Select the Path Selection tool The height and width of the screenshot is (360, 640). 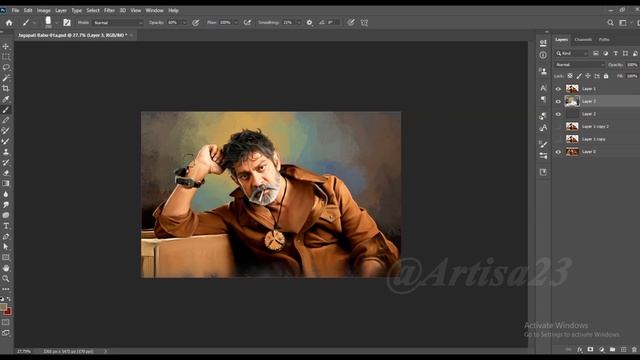[6, 247]
